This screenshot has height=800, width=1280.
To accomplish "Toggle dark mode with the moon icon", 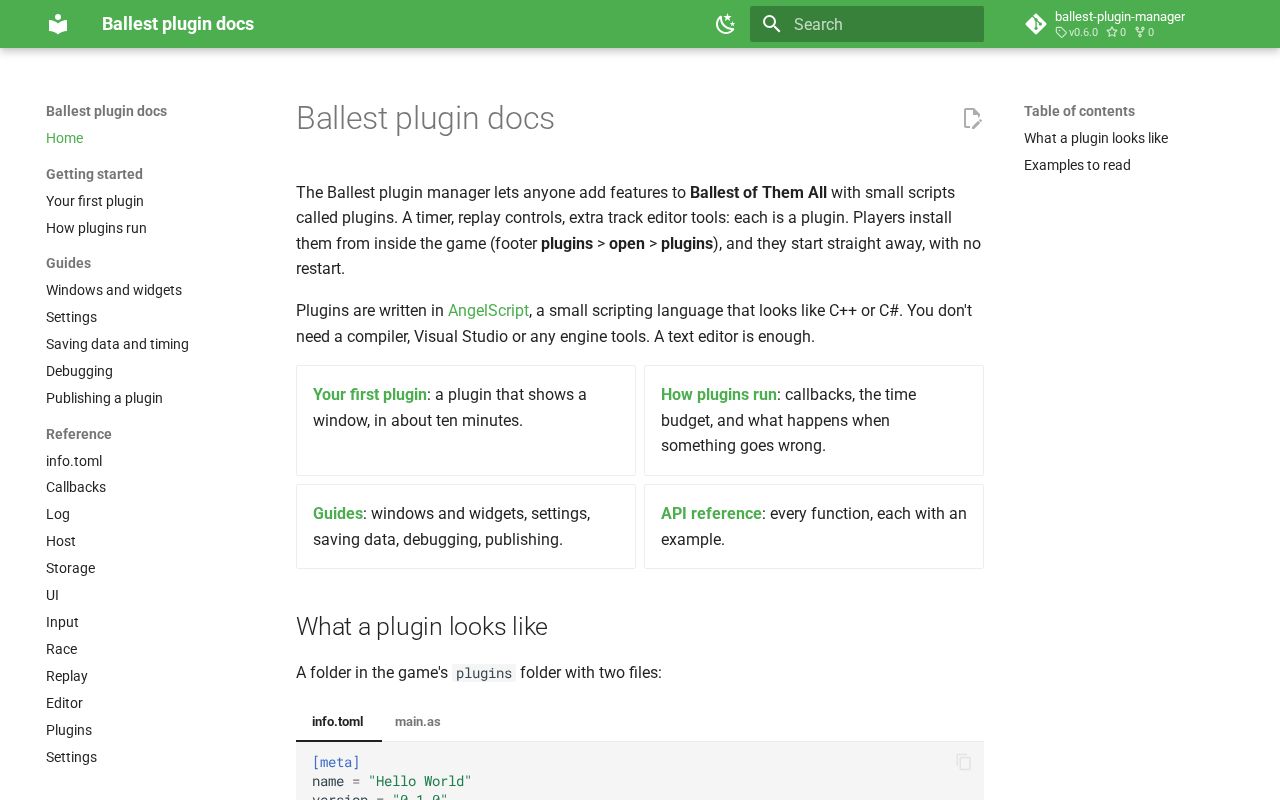I will 726,24.
